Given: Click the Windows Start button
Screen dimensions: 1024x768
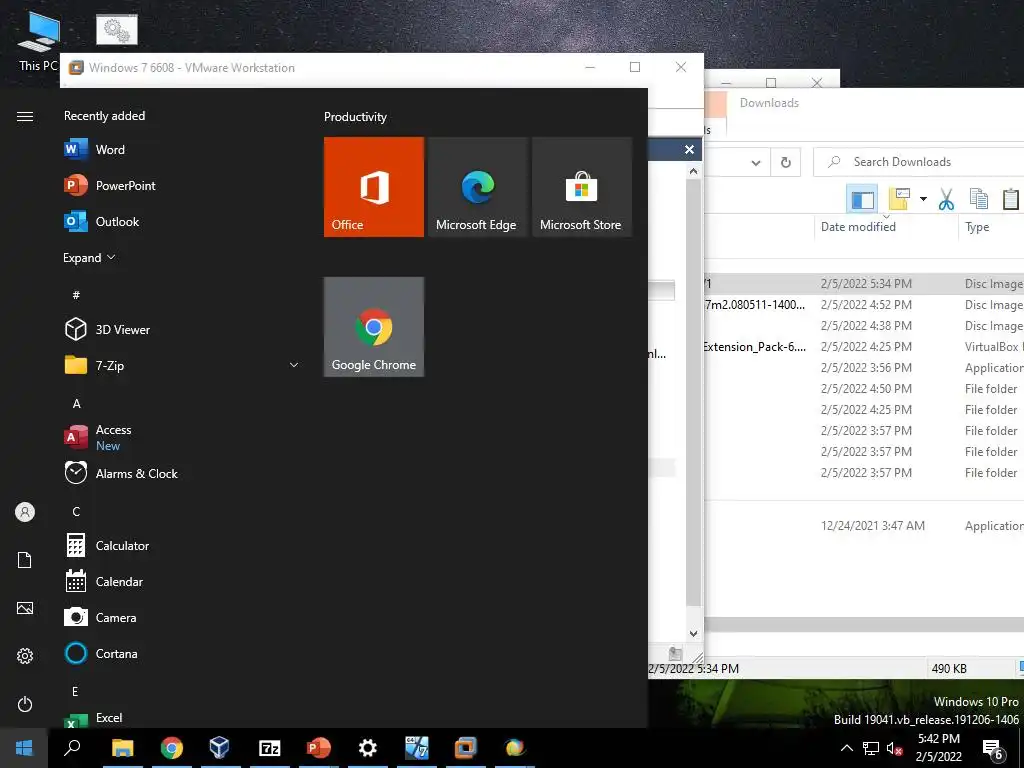Looking at the screenshot, I should point(24,748).
